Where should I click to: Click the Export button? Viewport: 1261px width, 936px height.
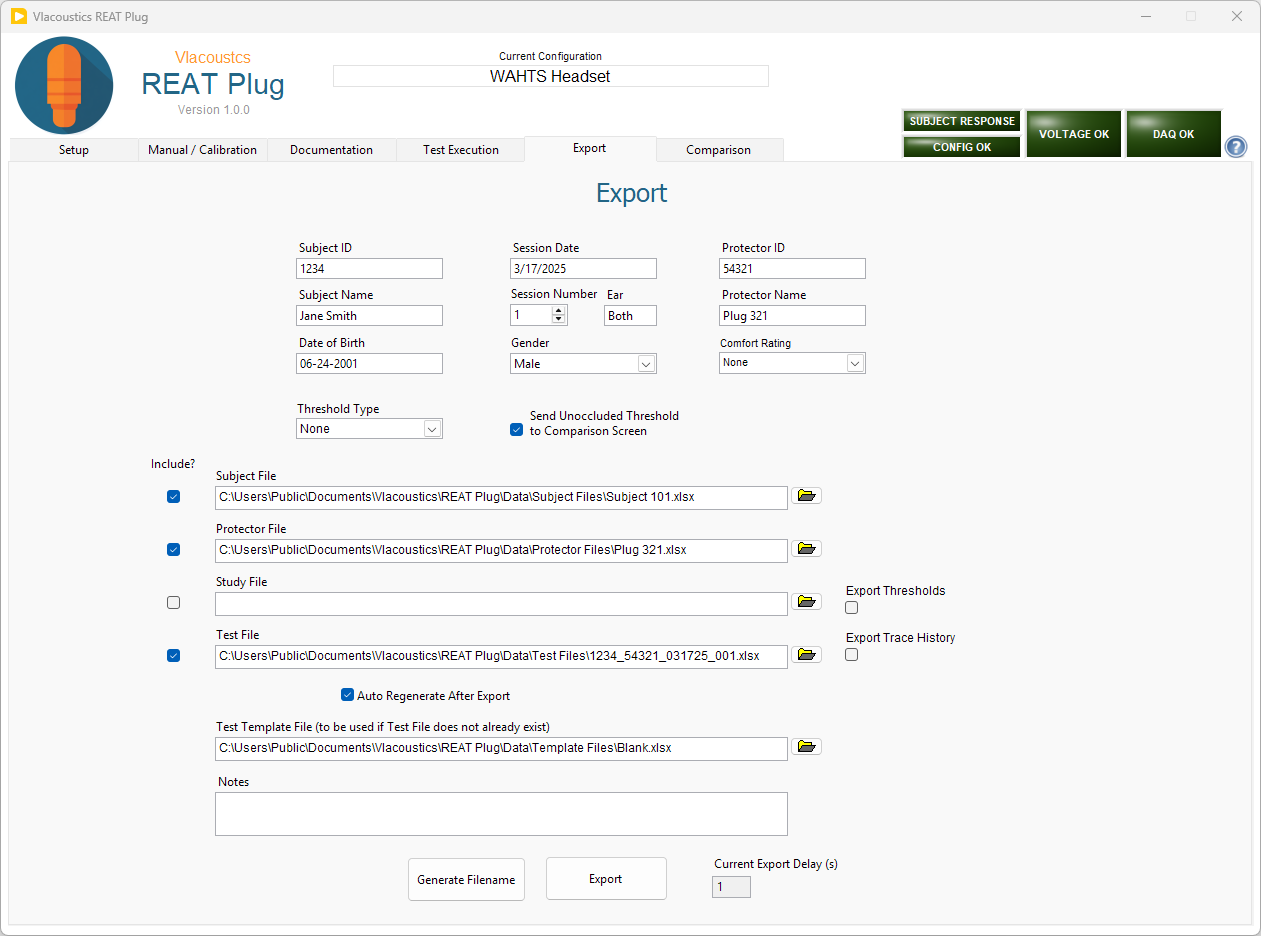coord(606,879)
